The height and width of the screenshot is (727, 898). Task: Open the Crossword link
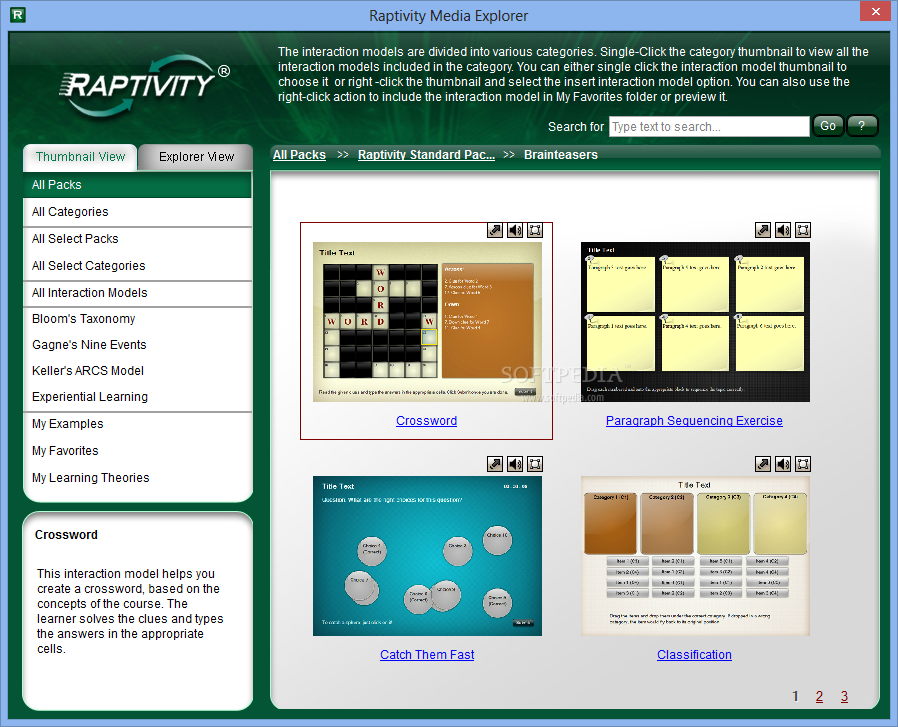click(x=427, y=421)
